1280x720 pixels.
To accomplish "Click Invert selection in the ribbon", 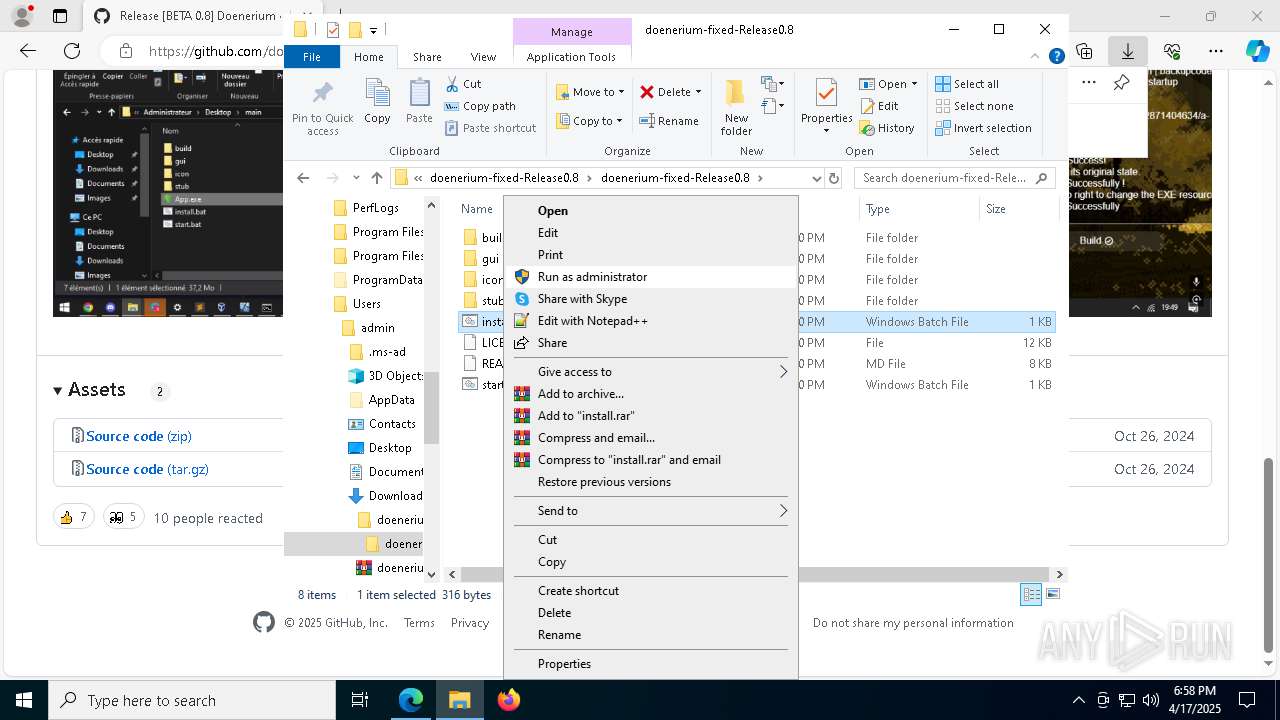I will point(983,128).
